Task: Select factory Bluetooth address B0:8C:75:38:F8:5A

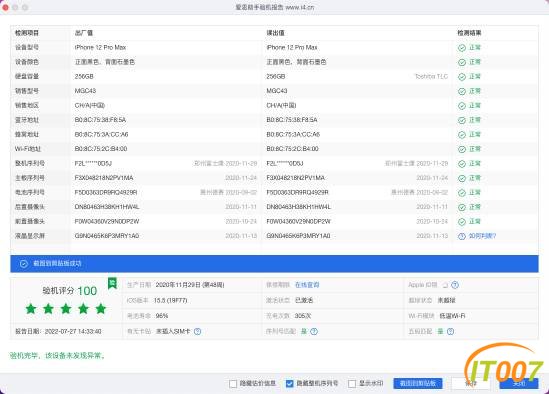Action: 100,120
